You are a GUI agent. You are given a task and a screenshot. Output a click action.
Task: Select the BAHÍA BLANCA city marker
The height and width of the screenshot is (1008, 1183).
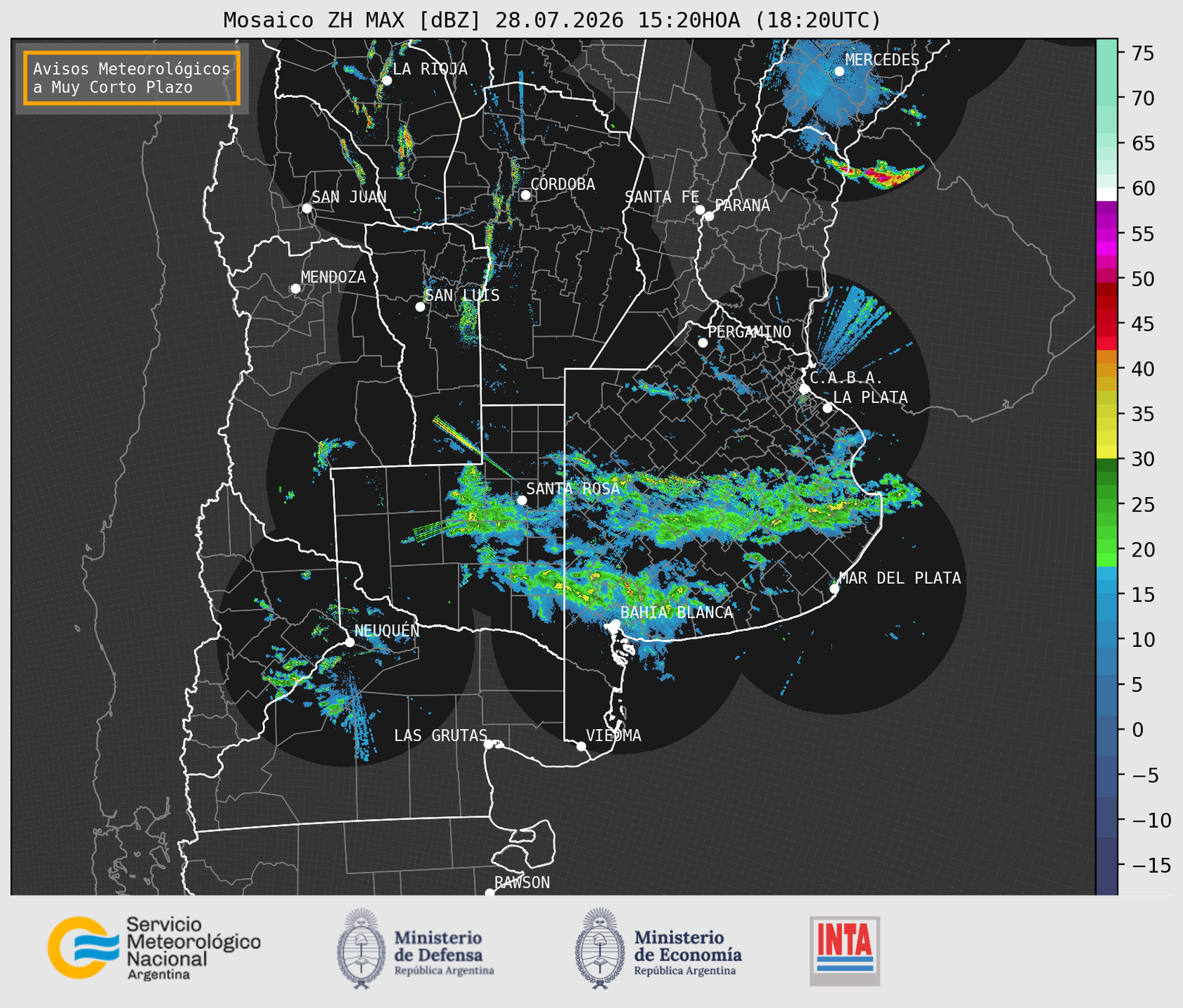pos(615,624)
